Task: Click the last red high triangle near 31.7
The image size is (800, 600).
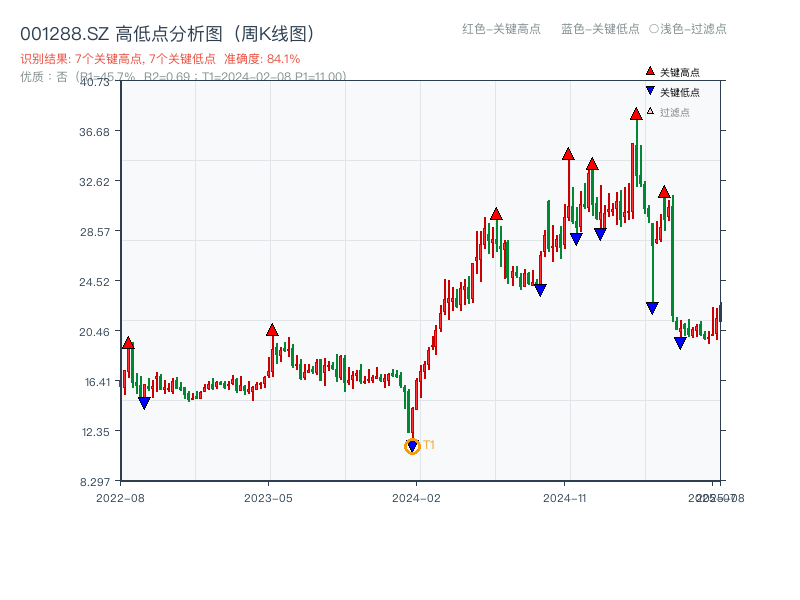Action: (664, 192)
